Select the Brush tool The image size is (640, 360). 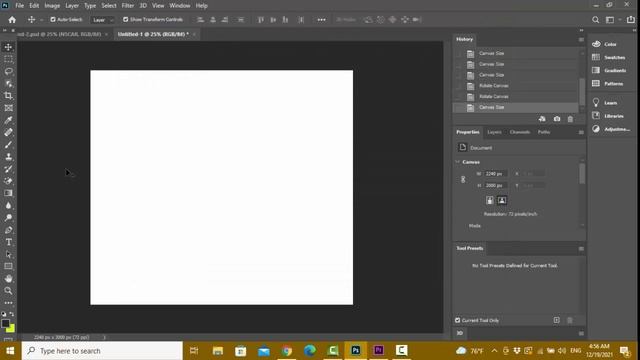(8, 144)
